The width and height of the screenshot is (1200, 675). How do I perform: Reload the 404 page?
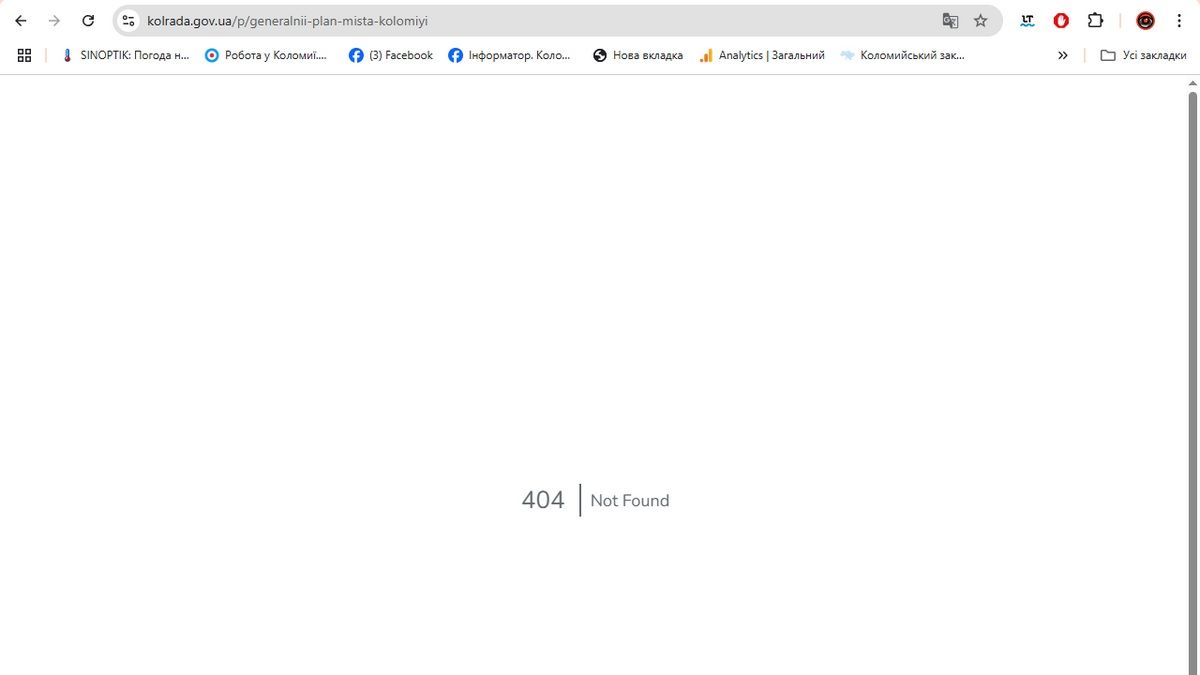pyautogui.click(x=88, y=21)
